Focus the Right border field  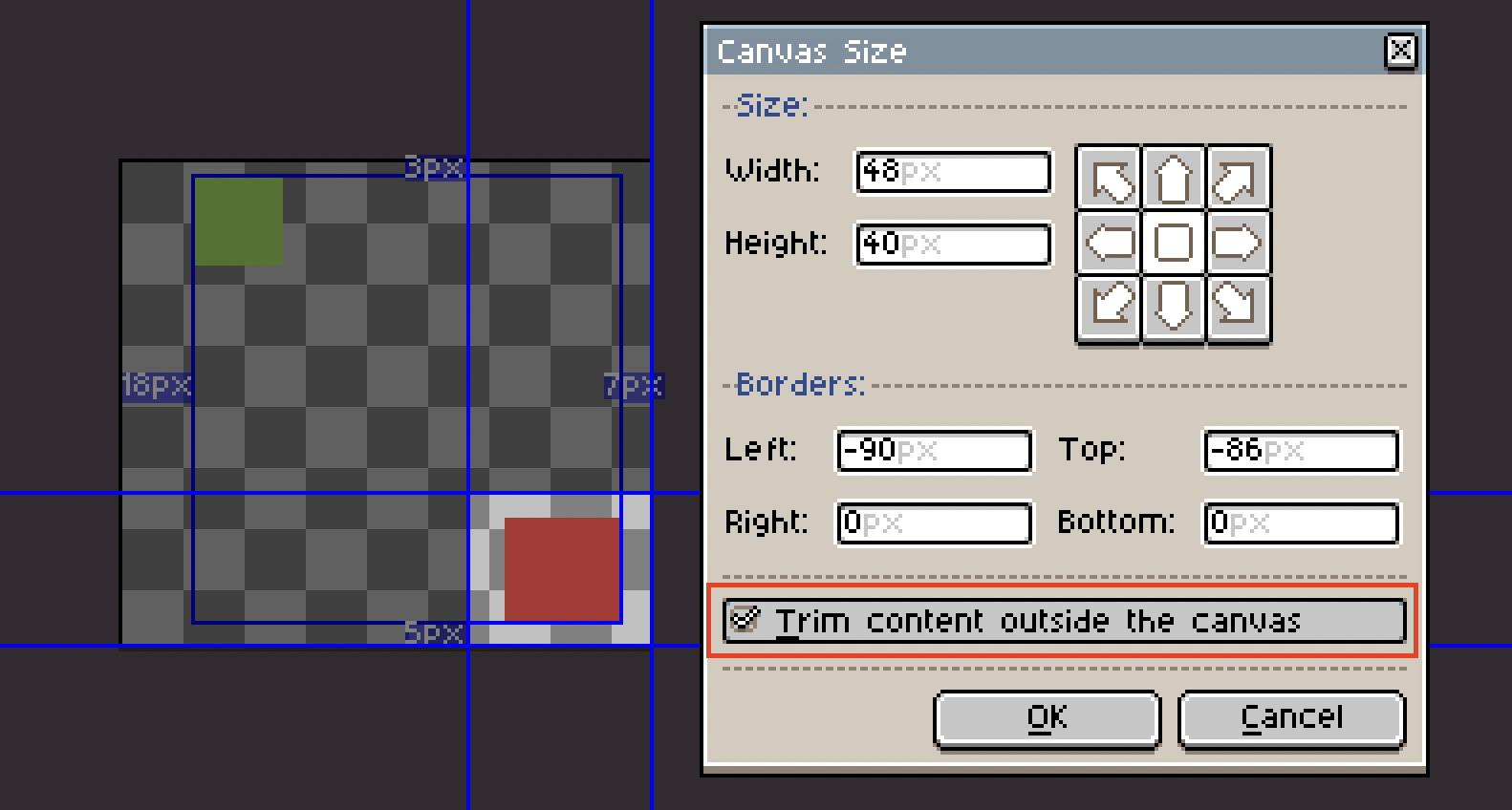tap(934, 522)
